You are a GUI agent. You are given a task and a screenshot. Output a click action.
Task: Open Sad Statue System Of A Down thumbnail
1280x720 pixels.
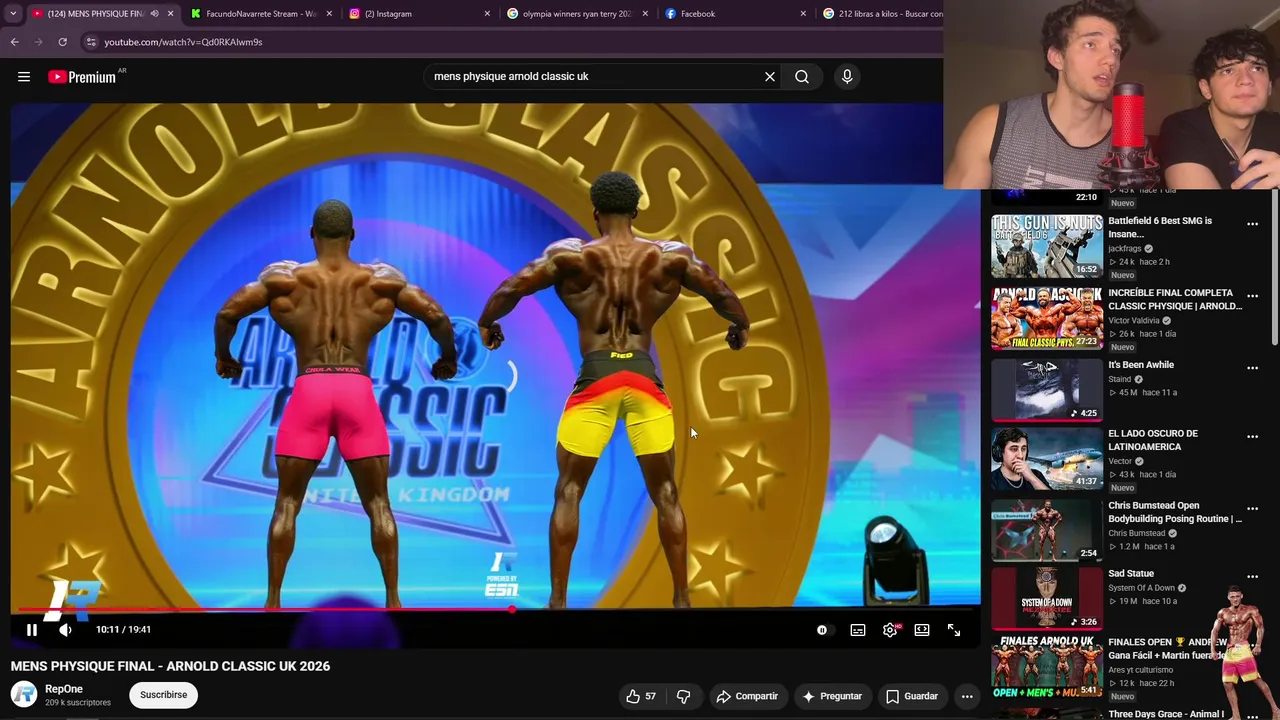[1047, 599]
